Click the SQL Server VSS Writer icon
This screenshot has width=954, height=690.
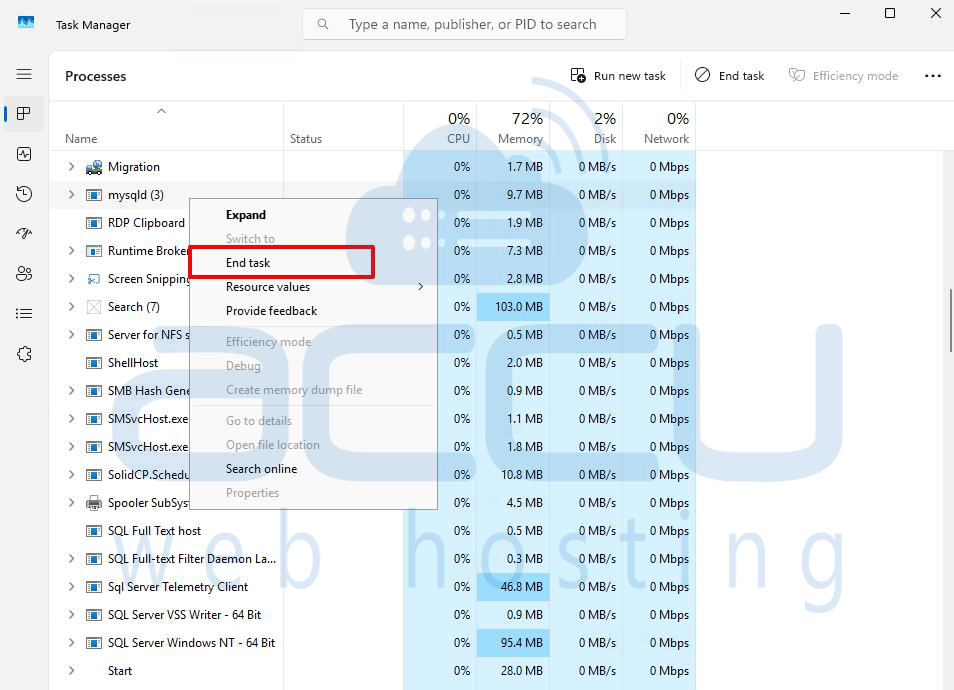pos(94,615)
